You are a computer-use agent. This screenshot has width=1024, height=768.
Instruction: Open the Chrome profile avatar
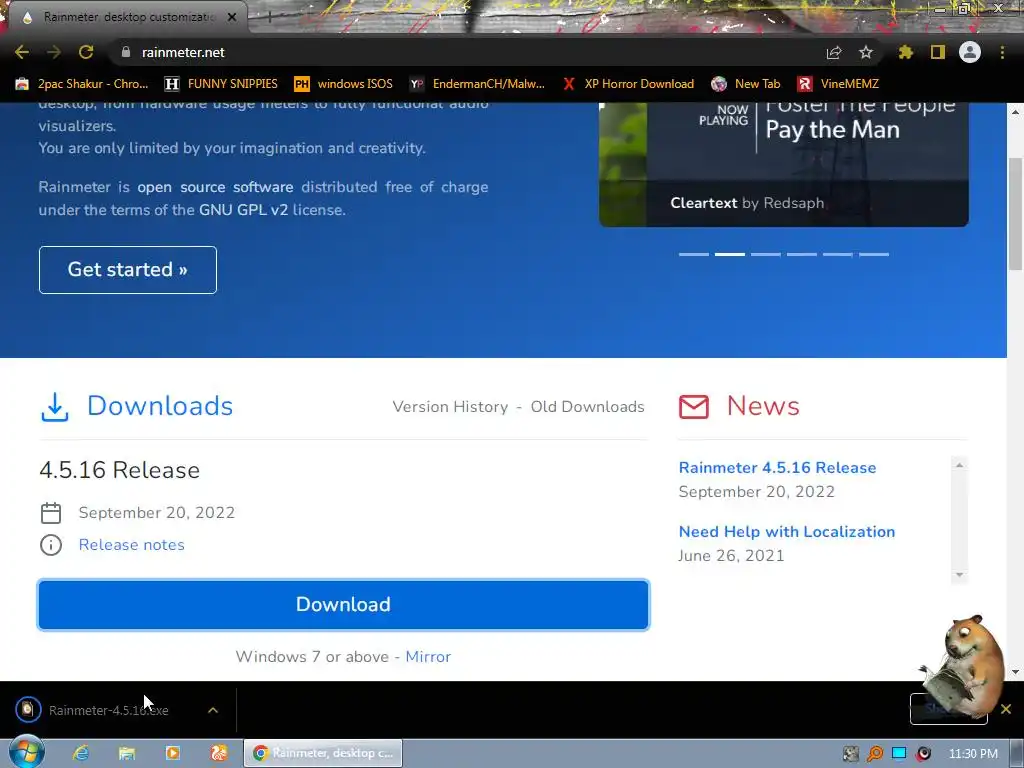(x=970, y=52)
